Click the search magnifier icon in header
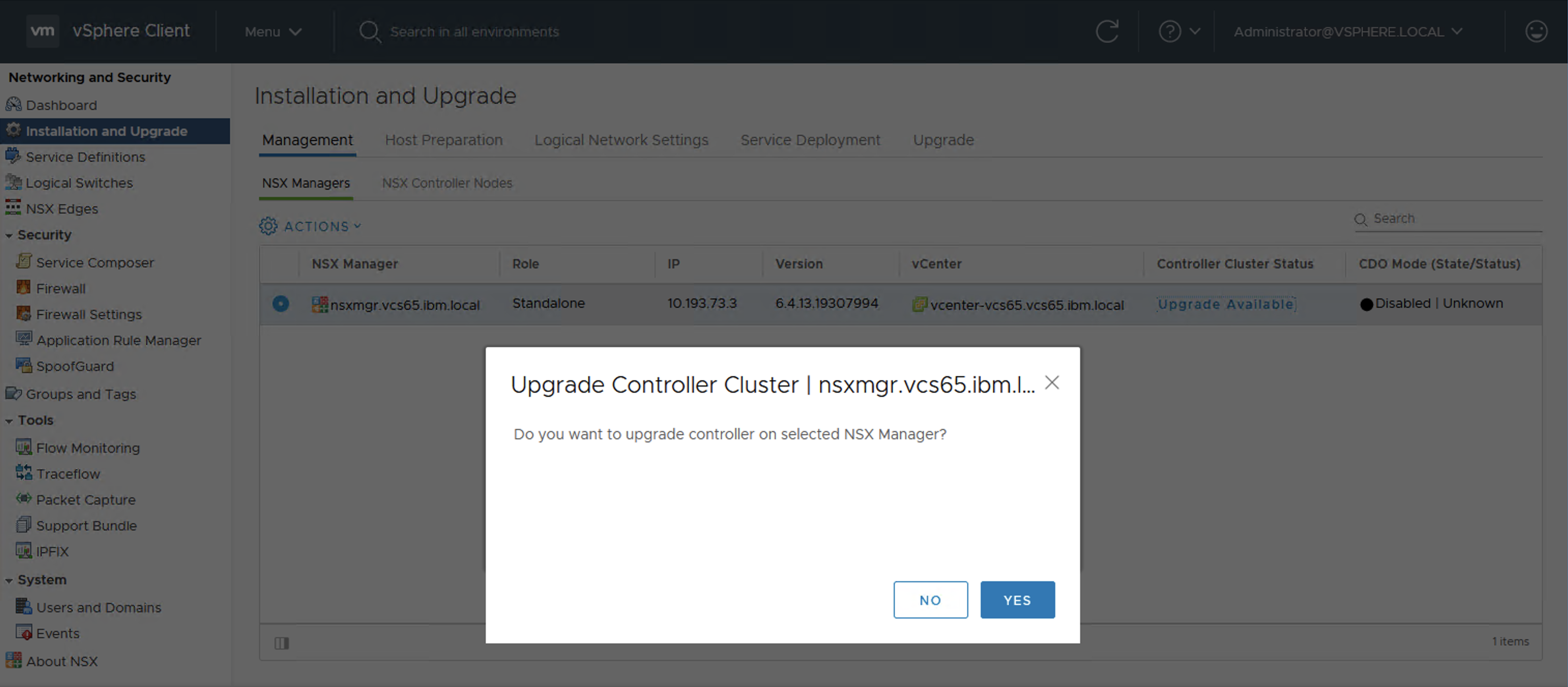The height and width of the screenshot is (687, 1568). coord(369,31)
